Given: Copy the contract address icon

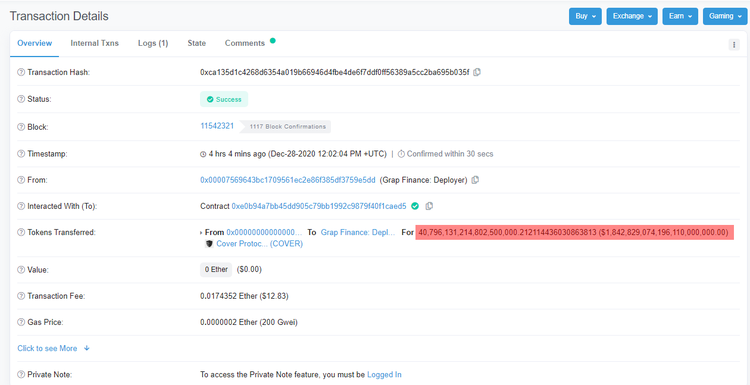Looking at the screenshot, I should click(429, 206).
